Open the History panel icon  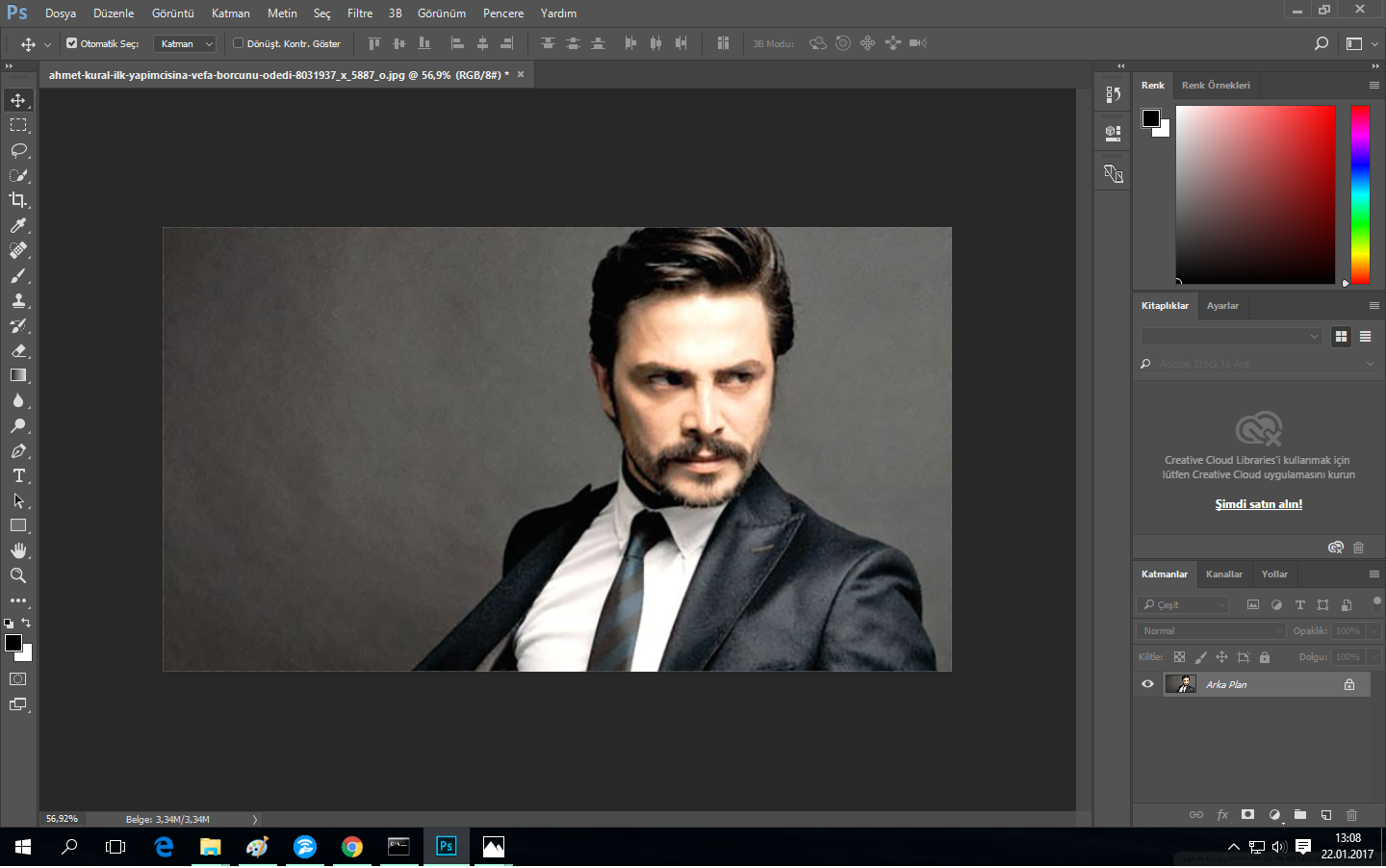(1113, 94)
